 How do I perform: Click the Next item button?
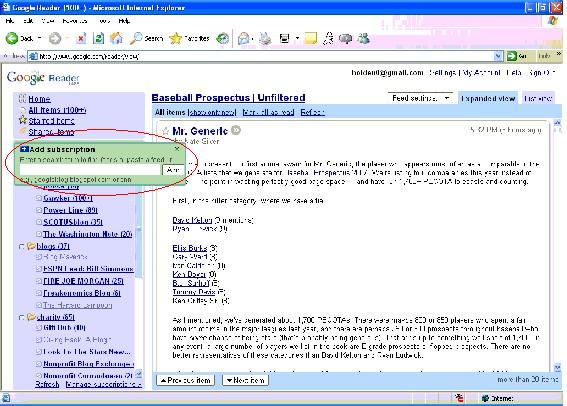245,380
